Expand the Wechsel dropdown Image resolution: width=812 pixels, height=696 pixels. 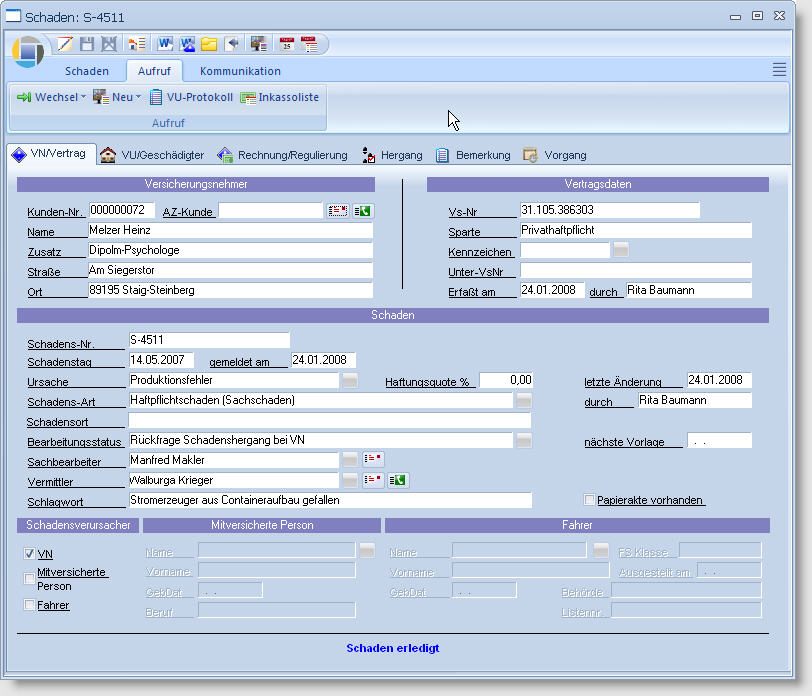coord(52,97)
